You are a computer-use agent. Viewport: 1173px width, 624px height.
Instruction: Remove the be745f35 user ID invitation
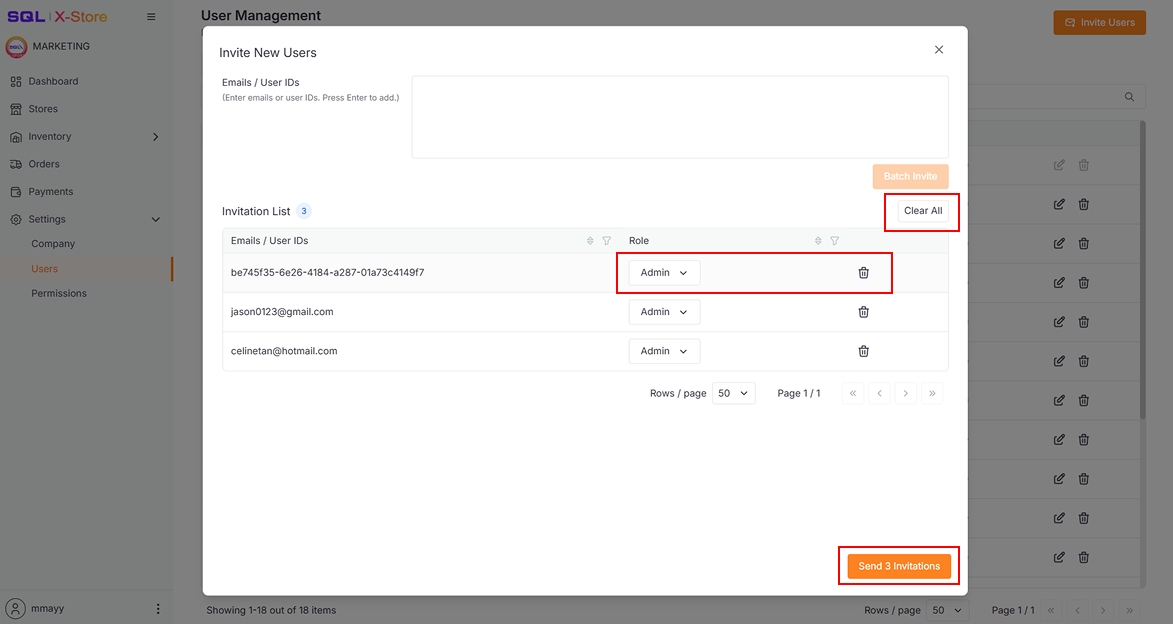pyautogui.click(x=863, y=273)
